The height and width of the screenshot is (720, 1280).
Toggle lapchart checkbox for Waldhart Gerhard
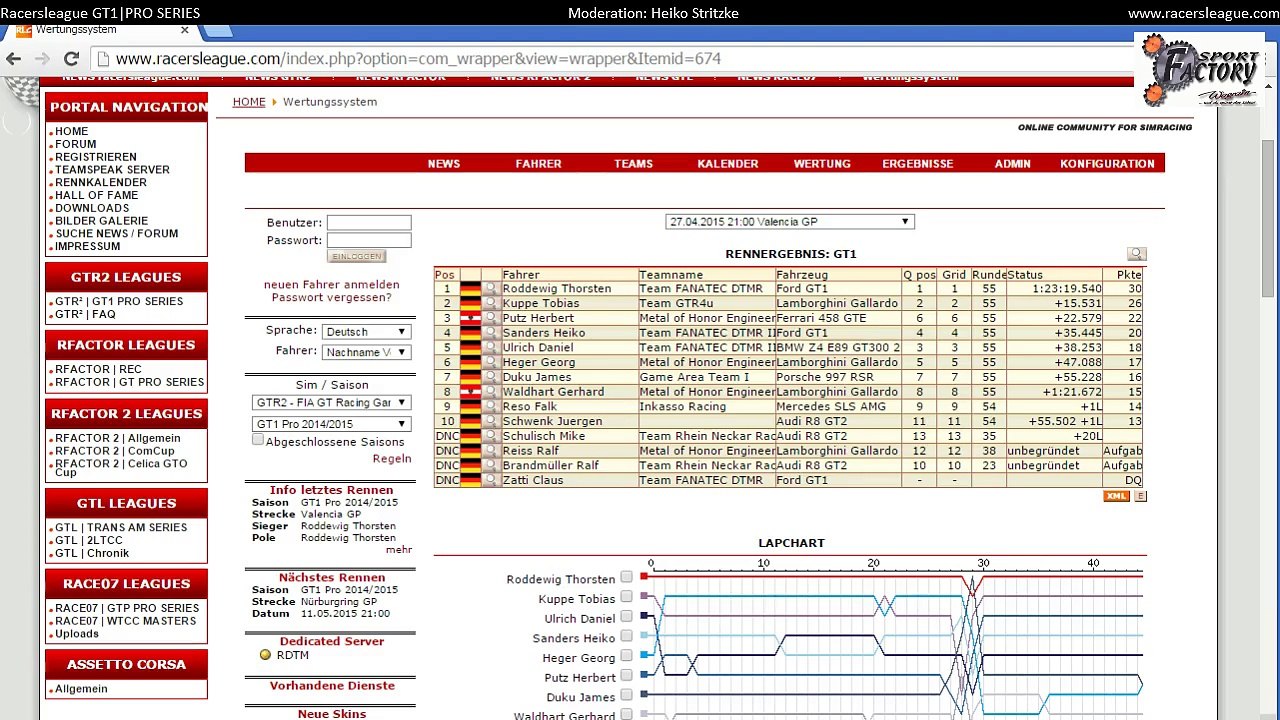pos(626,714)
